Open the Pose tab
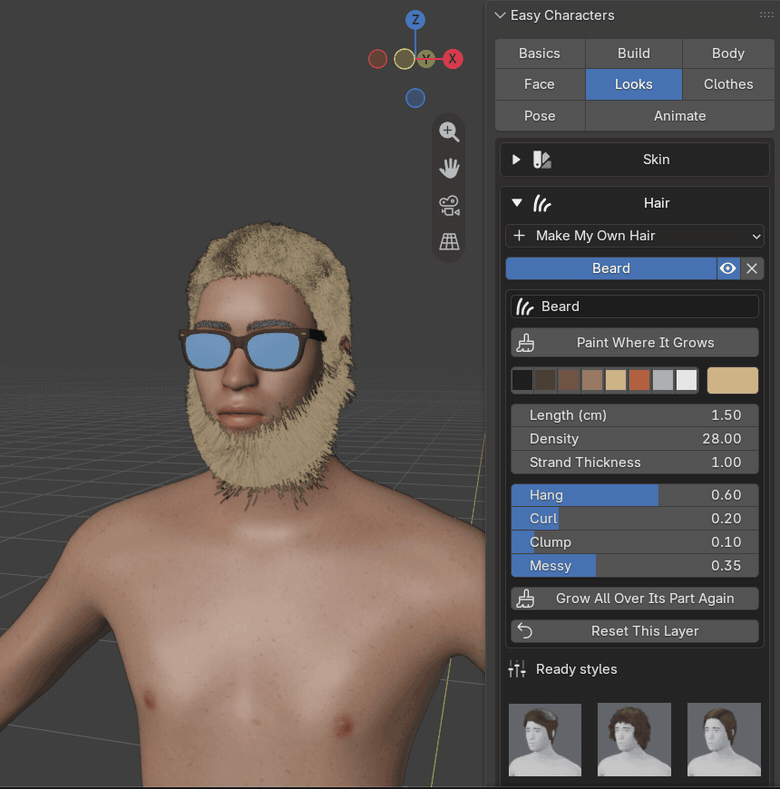 coord(539,116)
